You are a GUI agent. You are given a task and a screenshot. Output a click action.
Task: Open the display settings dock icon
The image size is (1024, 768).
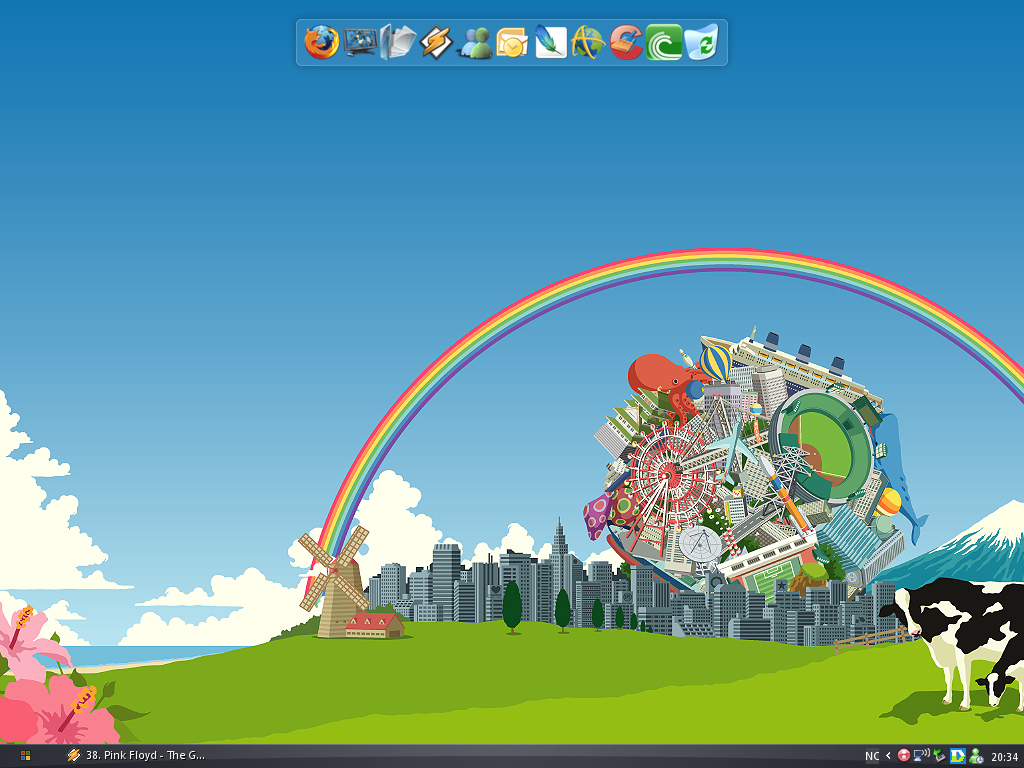(358, 44)
